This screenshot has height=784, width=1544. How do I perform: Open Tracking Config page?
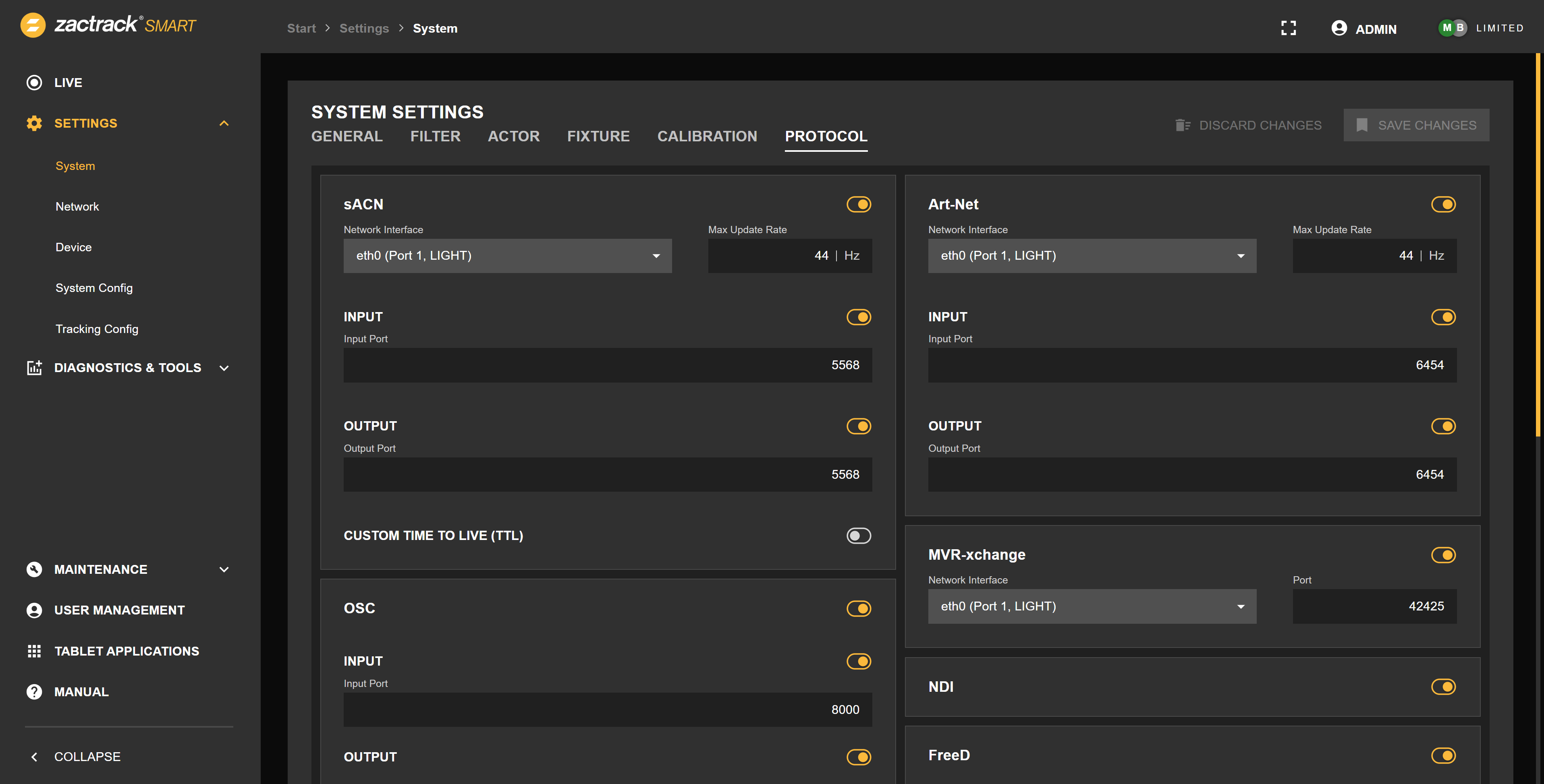click(97, 329)
